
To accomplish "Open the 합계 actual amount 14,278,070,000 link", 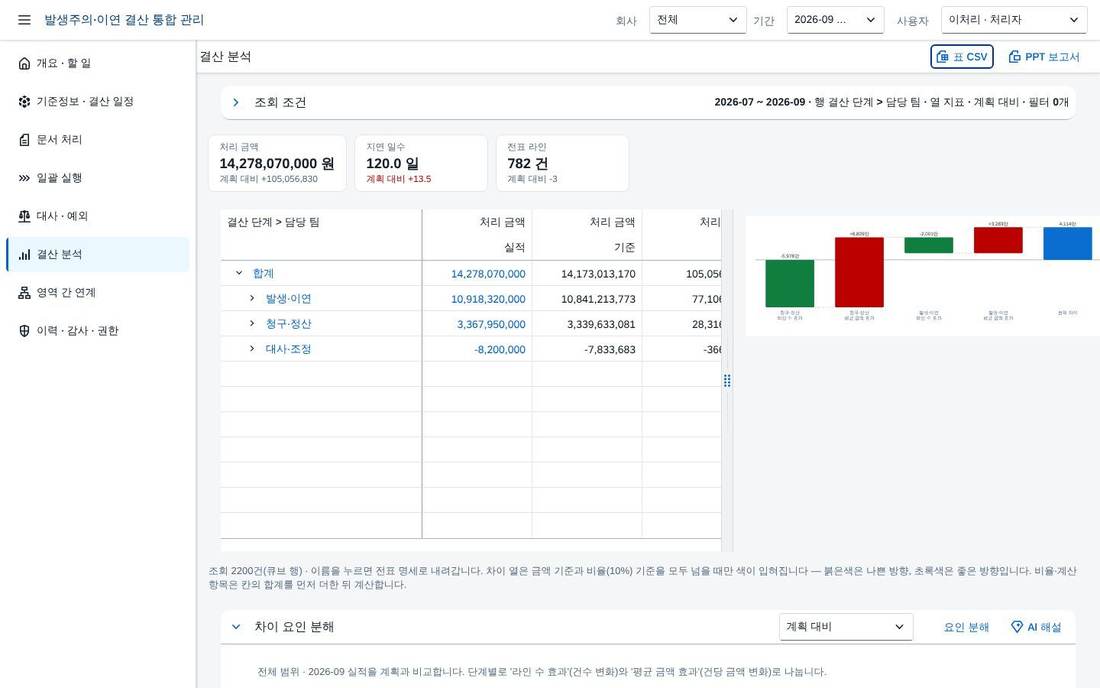I will tap(488, 274).
